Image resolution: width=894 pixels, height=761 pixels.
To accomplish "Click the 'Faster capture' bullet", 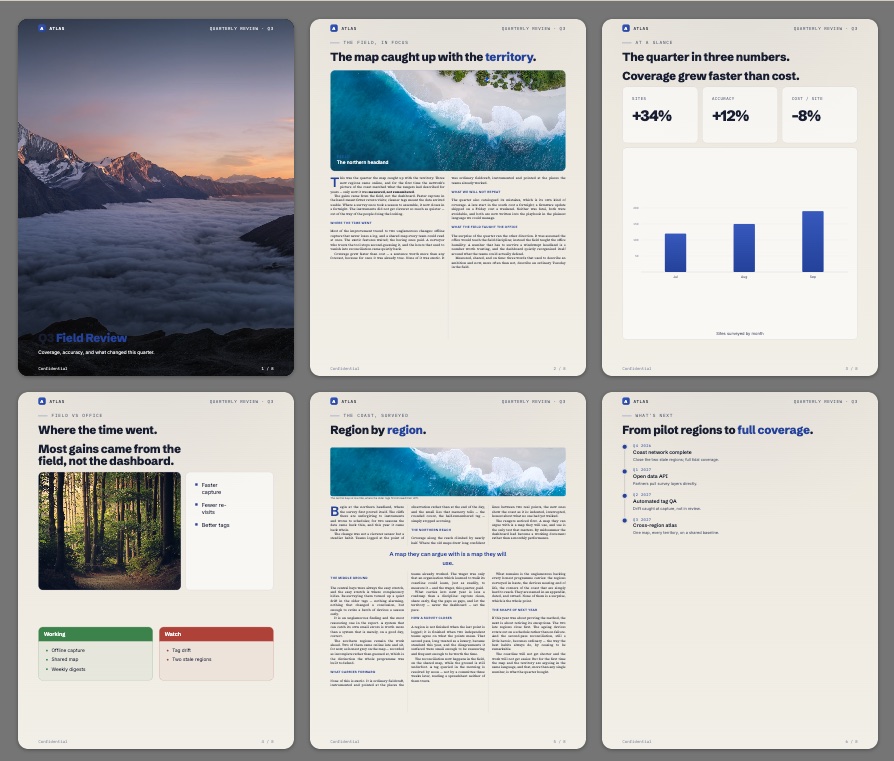I will [210, 489].
